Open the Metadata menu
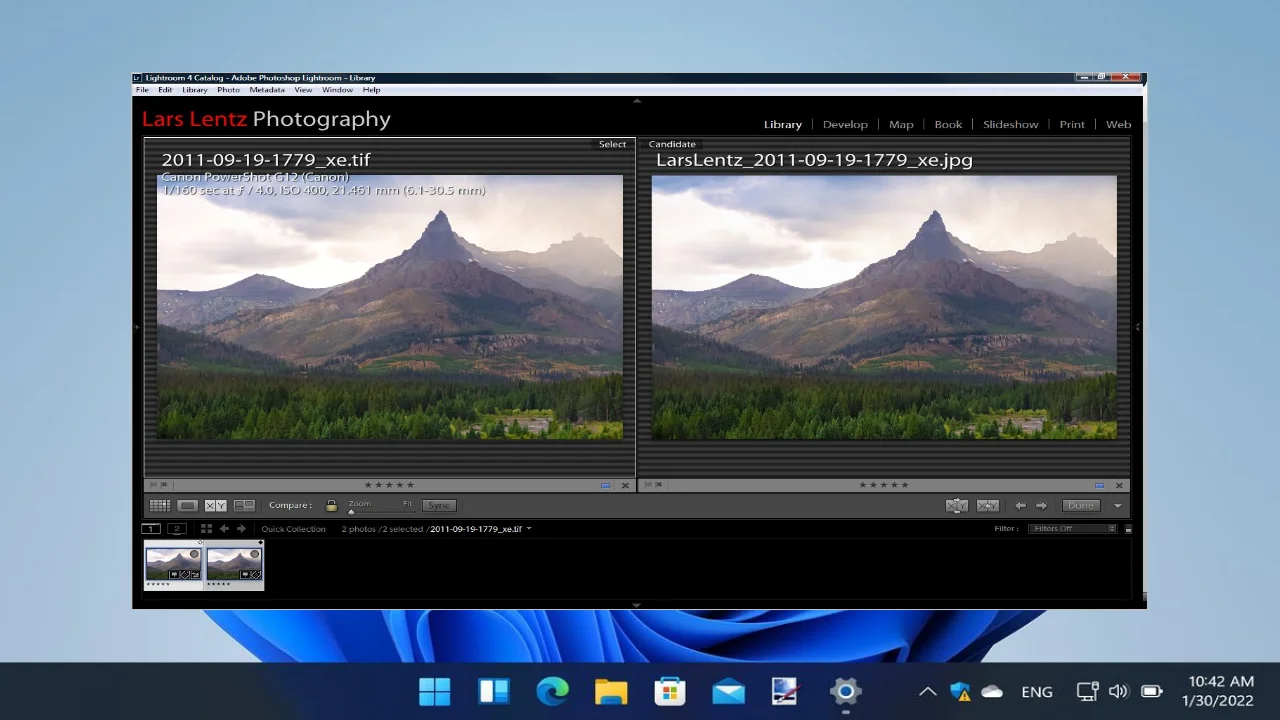The image size is (1280, 720). point(267,90)
